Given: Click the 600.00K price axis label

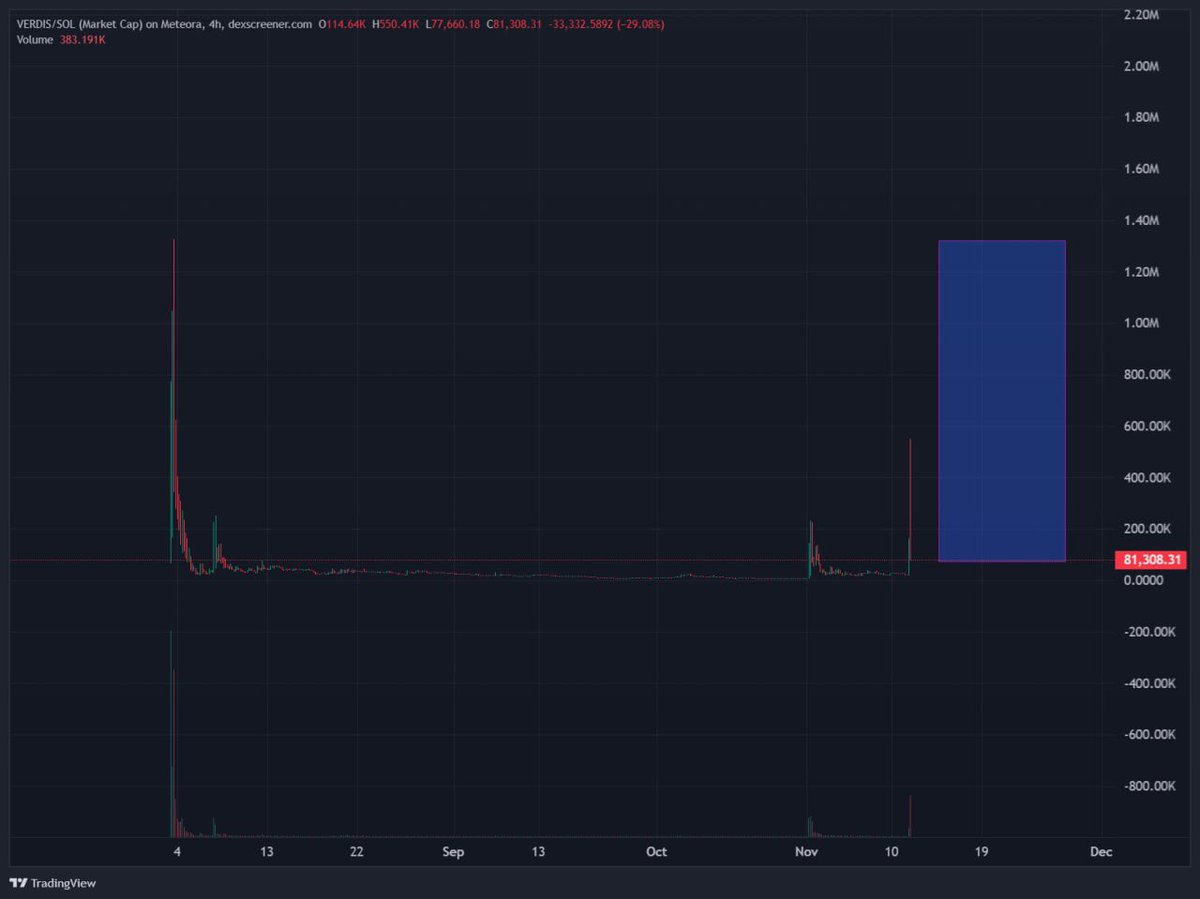Looking at the screenshot, I should (x=1145, y=426).
